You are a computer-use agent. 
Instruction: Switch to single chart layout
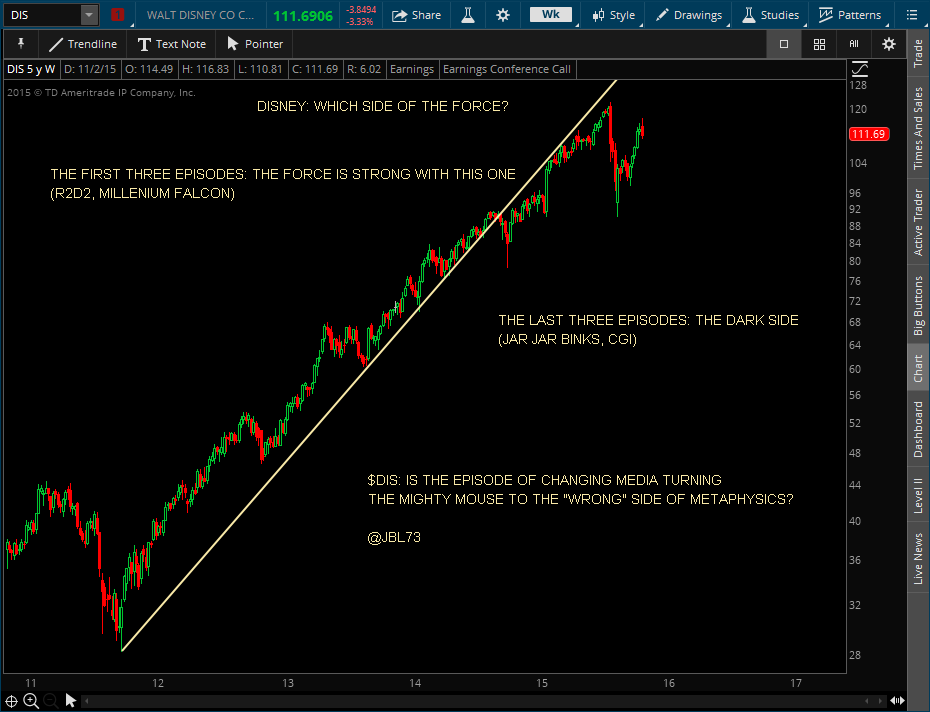click(x=784, y=44)
